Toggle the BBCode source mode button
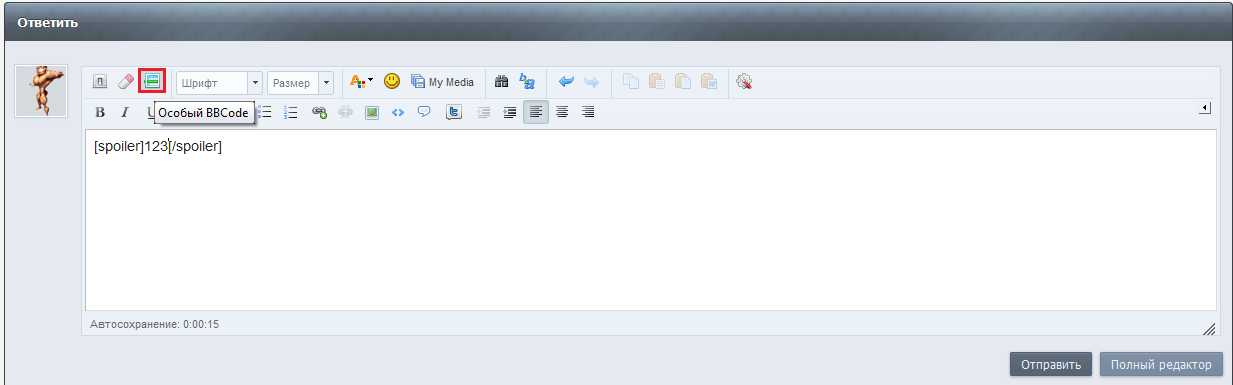The image size is (1233, 385). (100, 82)
